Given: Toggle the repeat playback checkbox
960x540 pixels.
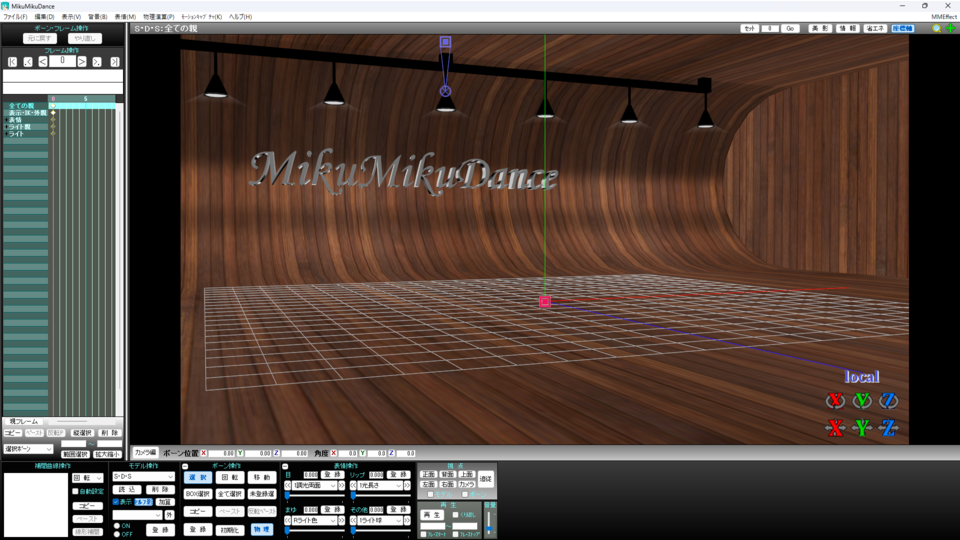Looking at the screenshot, I should 455,515.
